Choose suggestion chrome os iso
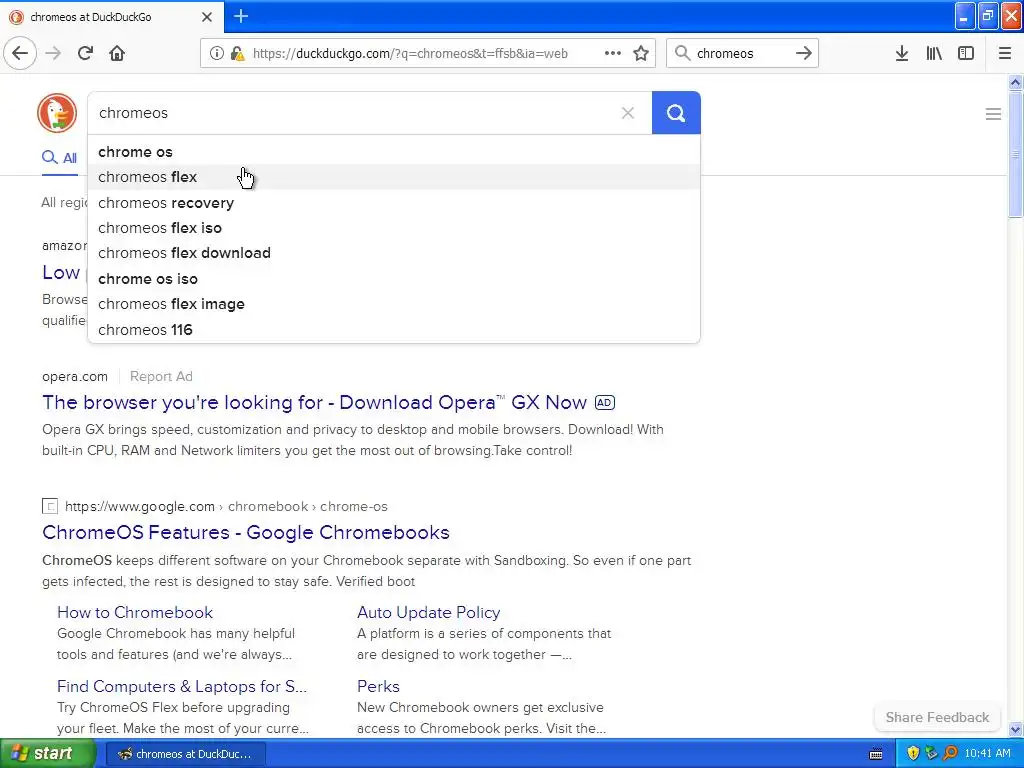 [394, 279]
